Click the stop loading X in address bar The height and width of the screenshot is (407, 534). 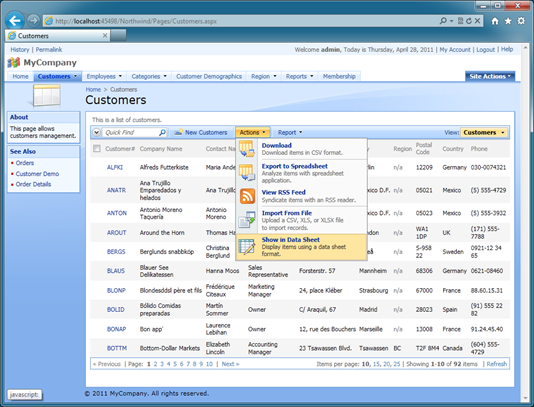(477, 21)
